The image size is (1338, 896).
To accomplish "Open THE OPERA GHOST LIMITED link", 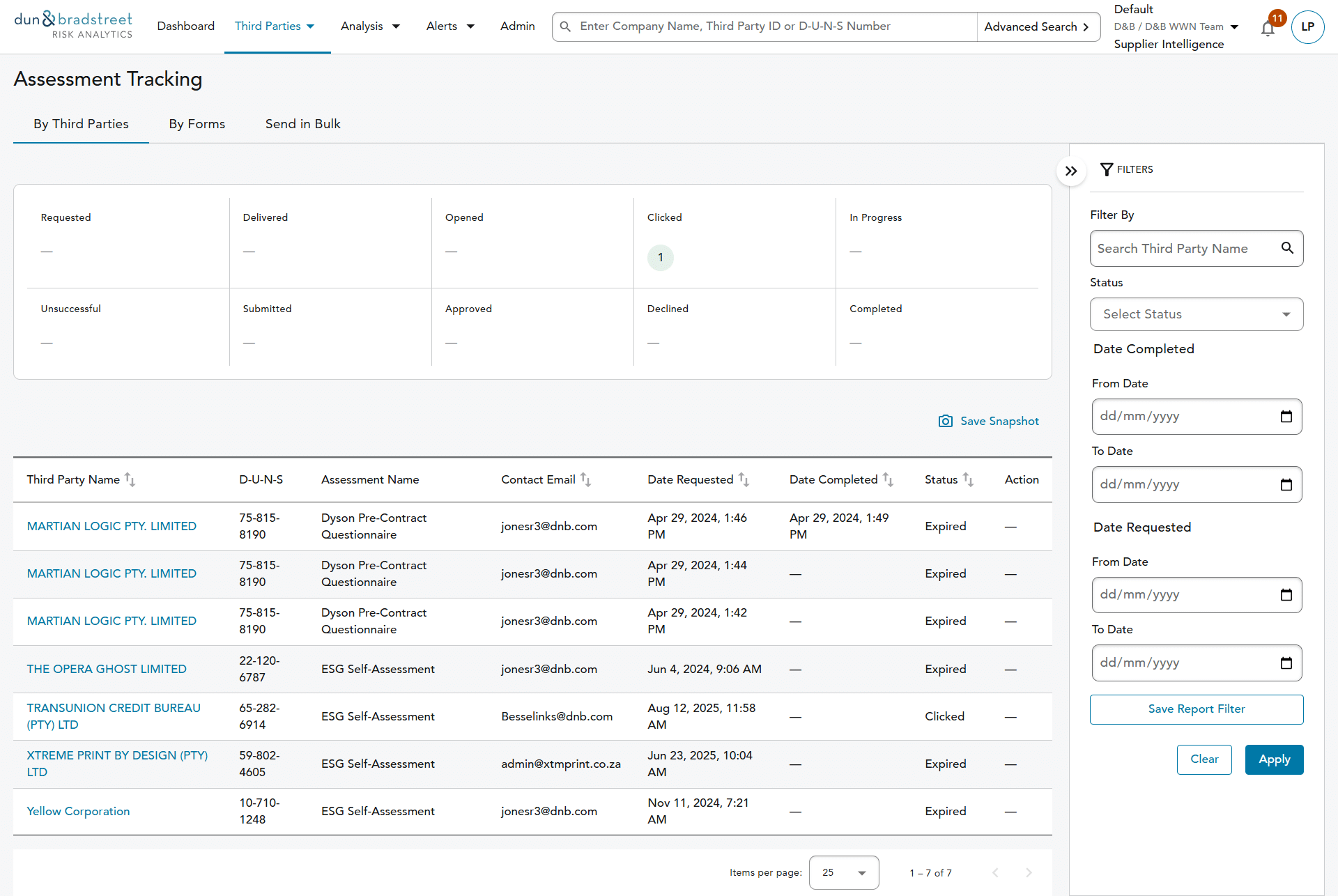I will [107, 669].
